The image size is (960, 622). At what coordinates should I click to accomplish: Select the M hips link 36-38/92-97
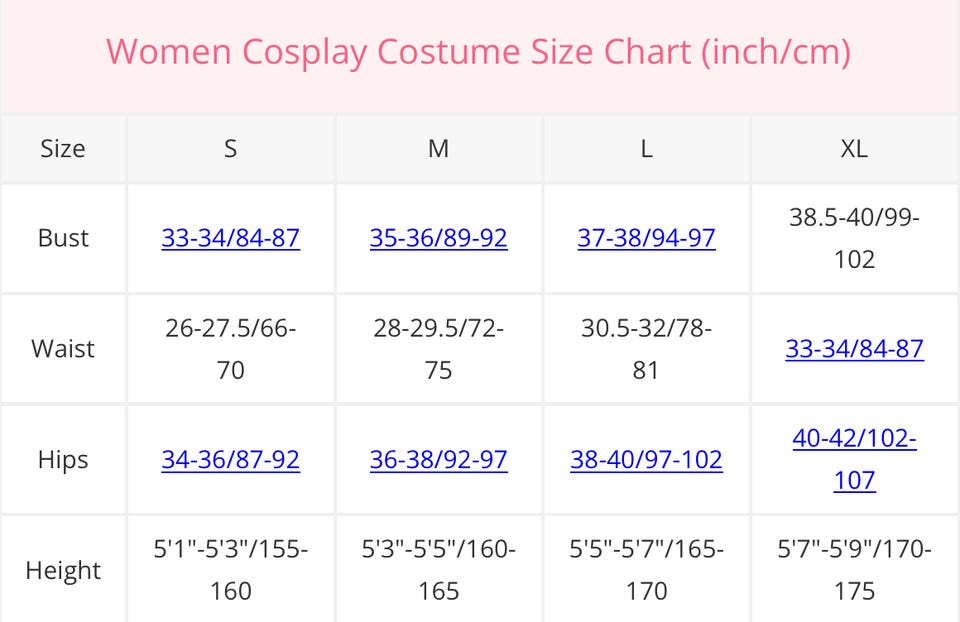coord(438,459)
